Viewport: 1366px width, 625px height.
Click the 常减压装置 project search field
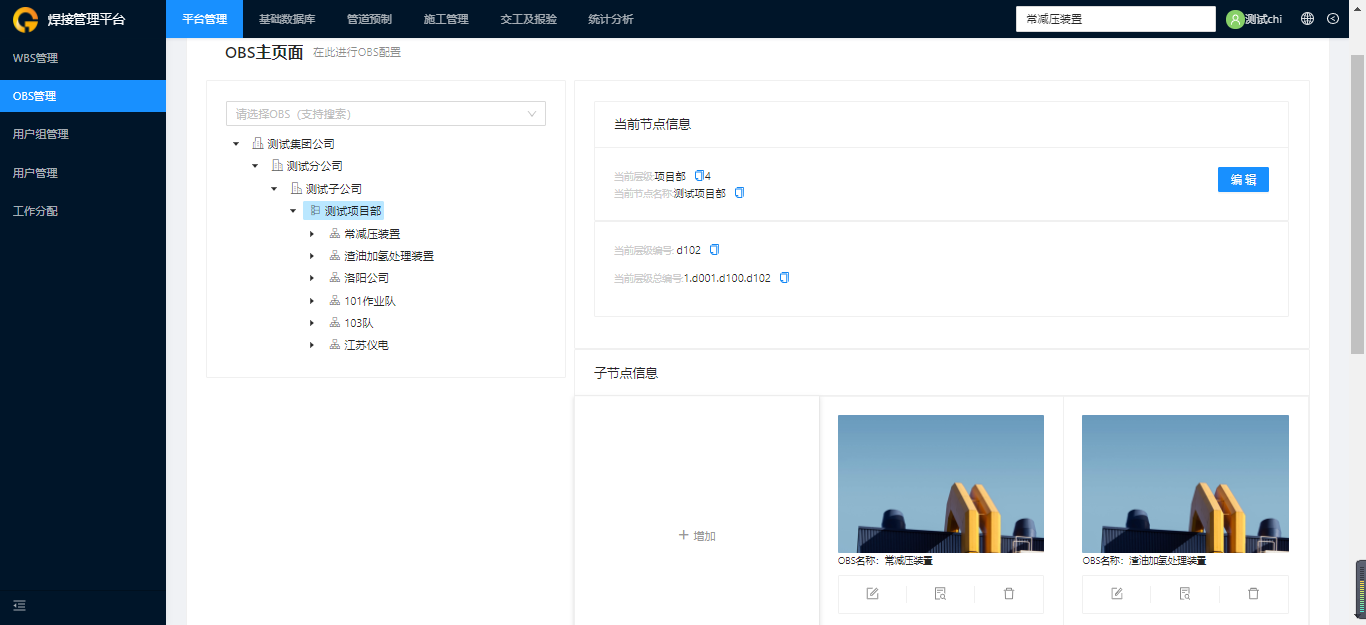[x=1115, y=19]
